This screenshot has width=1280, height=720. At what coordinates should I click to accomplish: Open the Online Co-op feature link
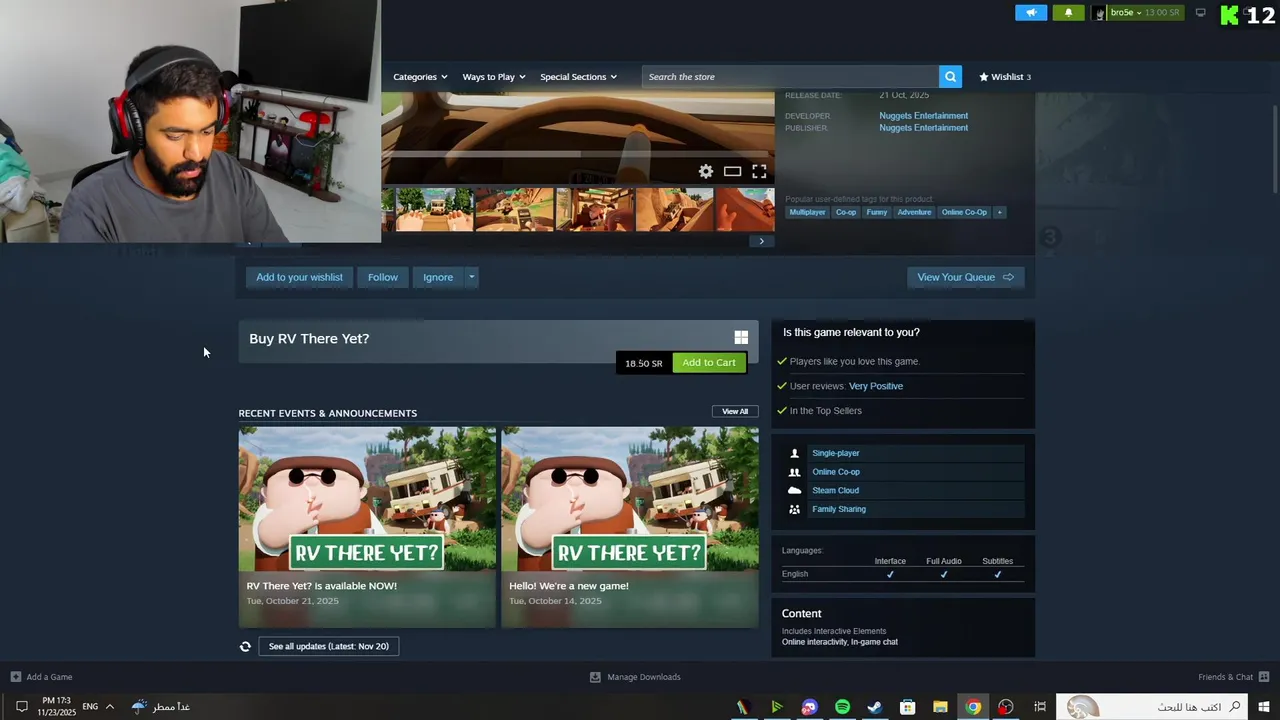point(836,472)
